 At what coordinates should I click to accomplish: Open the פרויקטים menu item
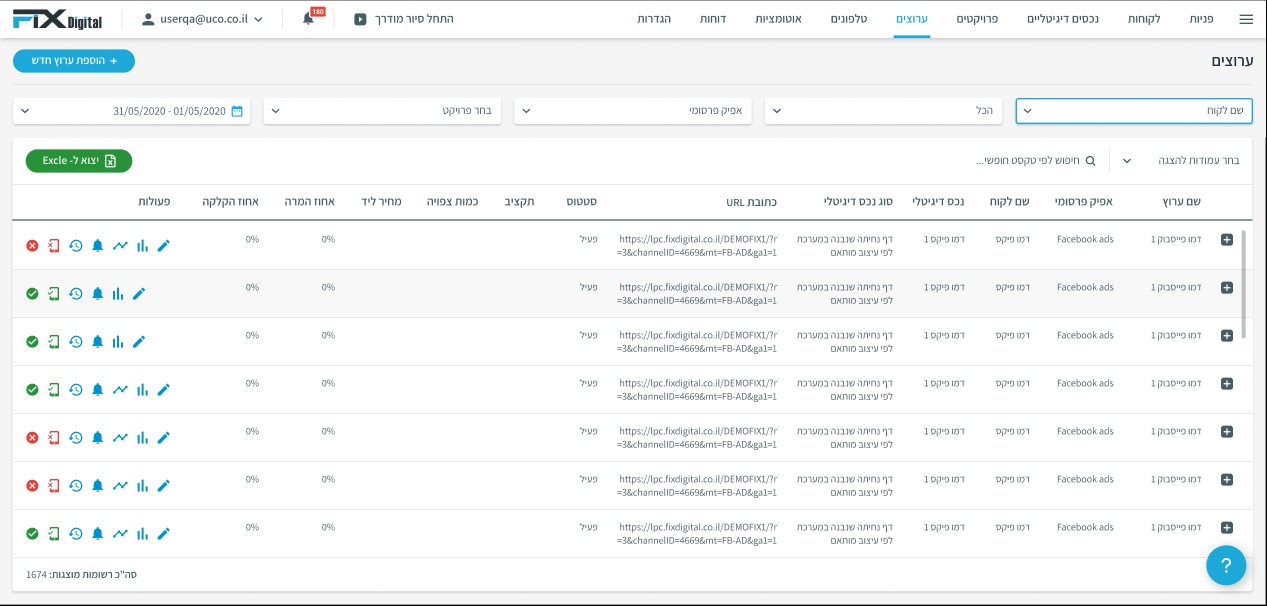click(976, 19)
